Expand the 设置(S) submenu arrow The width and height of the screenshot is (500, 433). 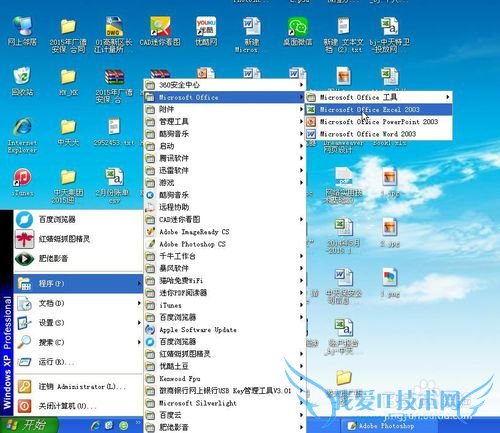[139, 323]
